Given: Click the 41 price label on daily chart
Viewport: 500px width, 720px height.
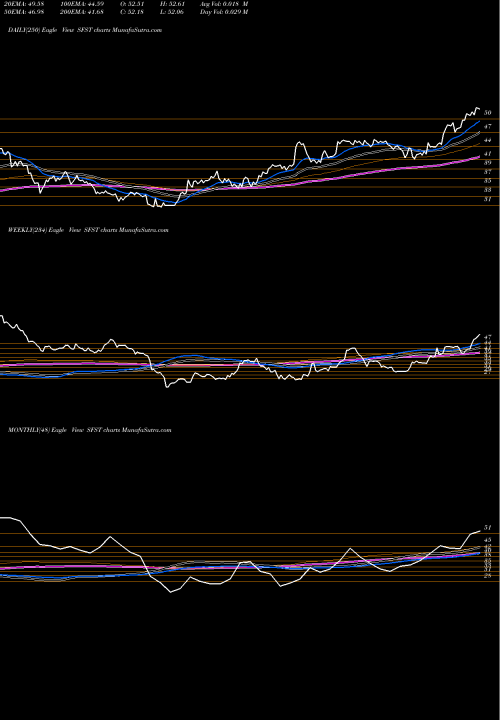Looking at the screenshot, I should (488, 154).
